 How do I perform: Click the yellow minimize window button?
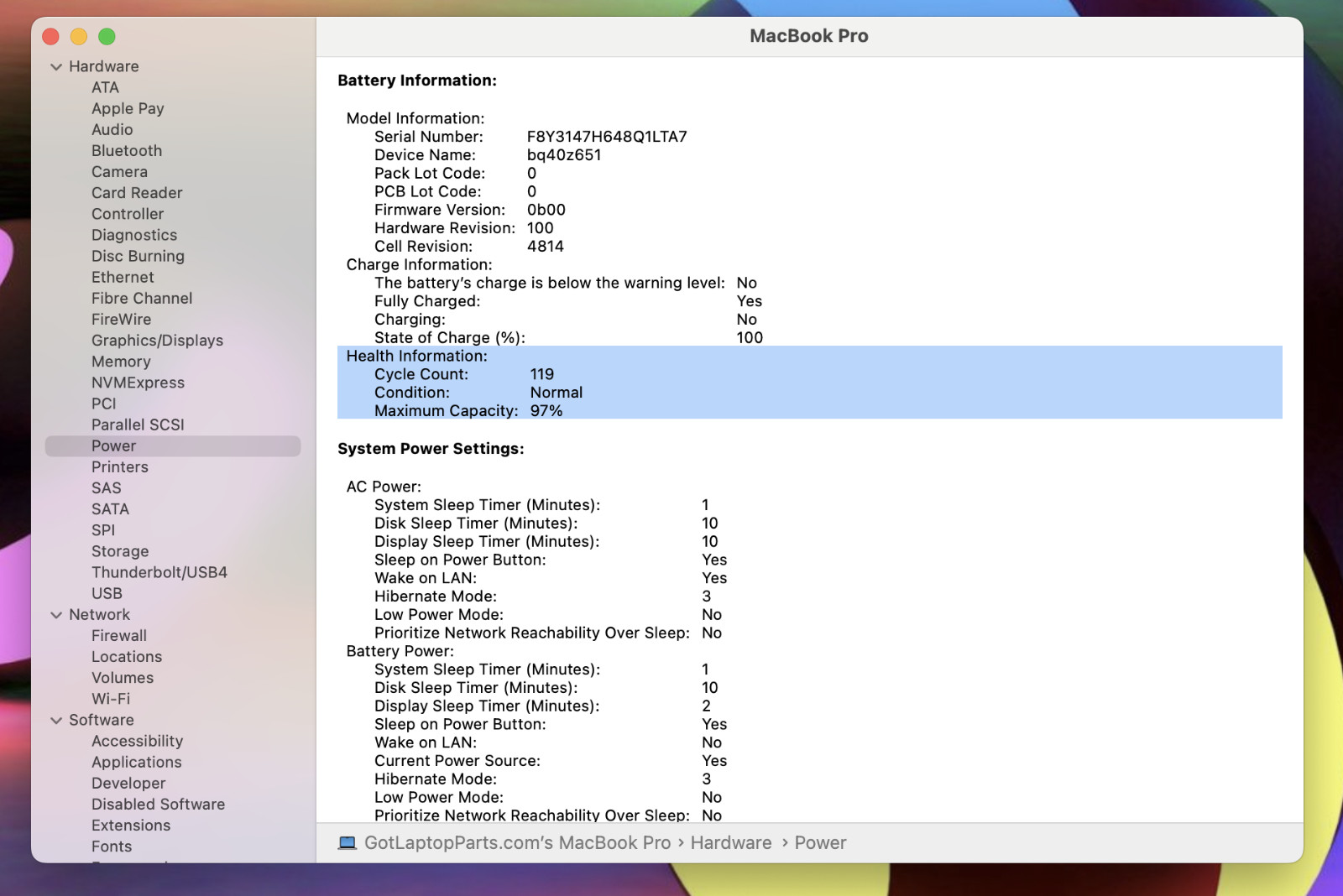coord(79,36)
